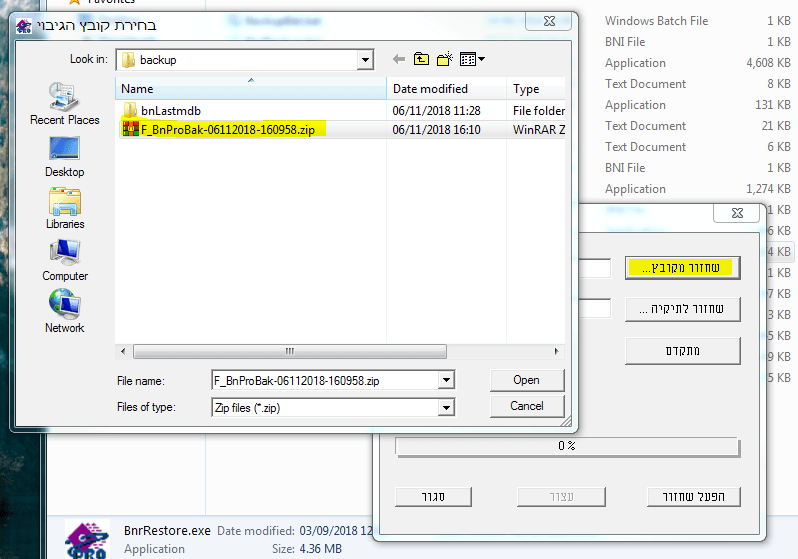This screenshot has height=559, width=798.
Task: Go up one folder level
Action: (421, 60)
